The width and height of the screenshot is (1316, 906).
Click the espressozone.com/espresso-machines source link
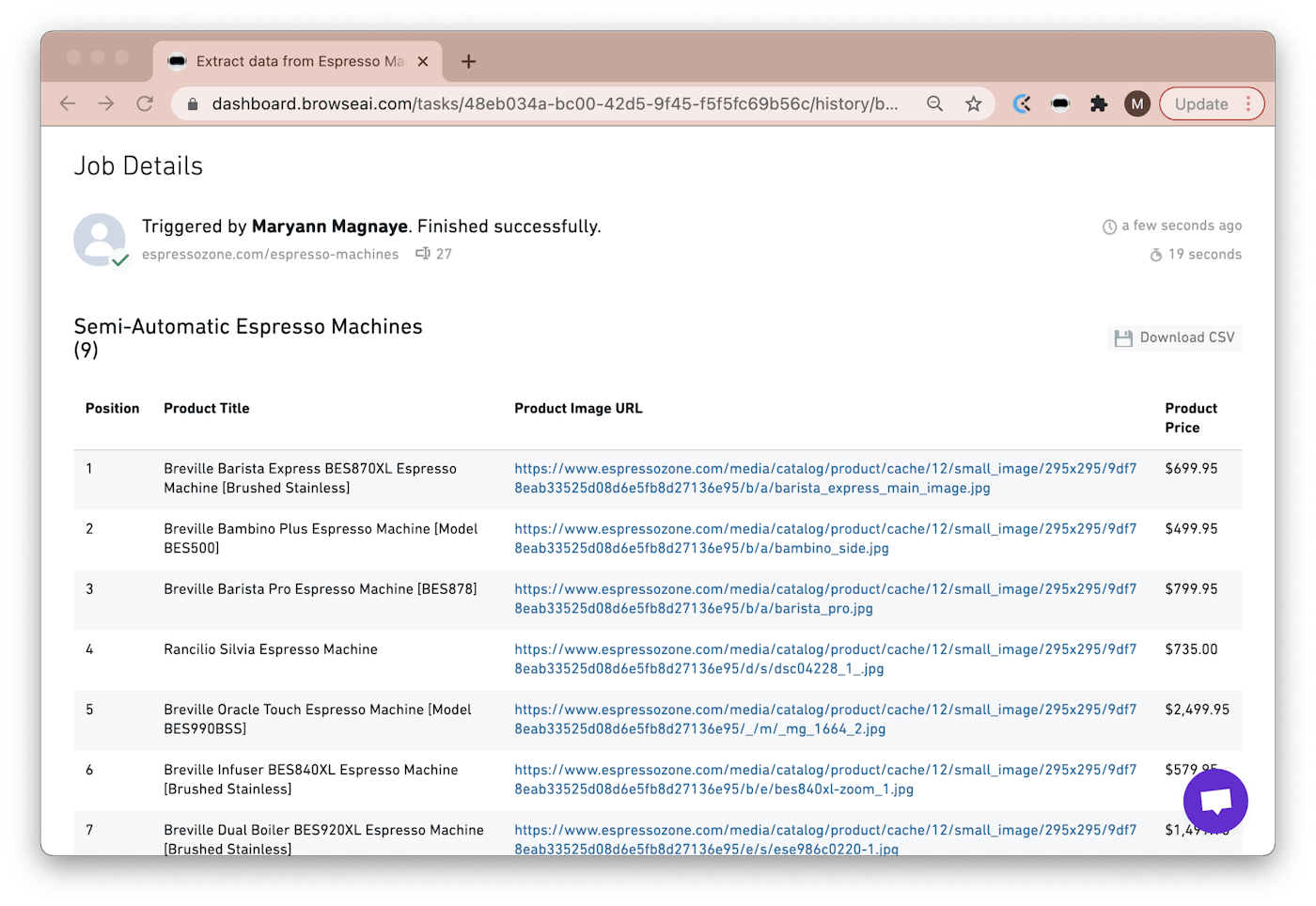270,255
